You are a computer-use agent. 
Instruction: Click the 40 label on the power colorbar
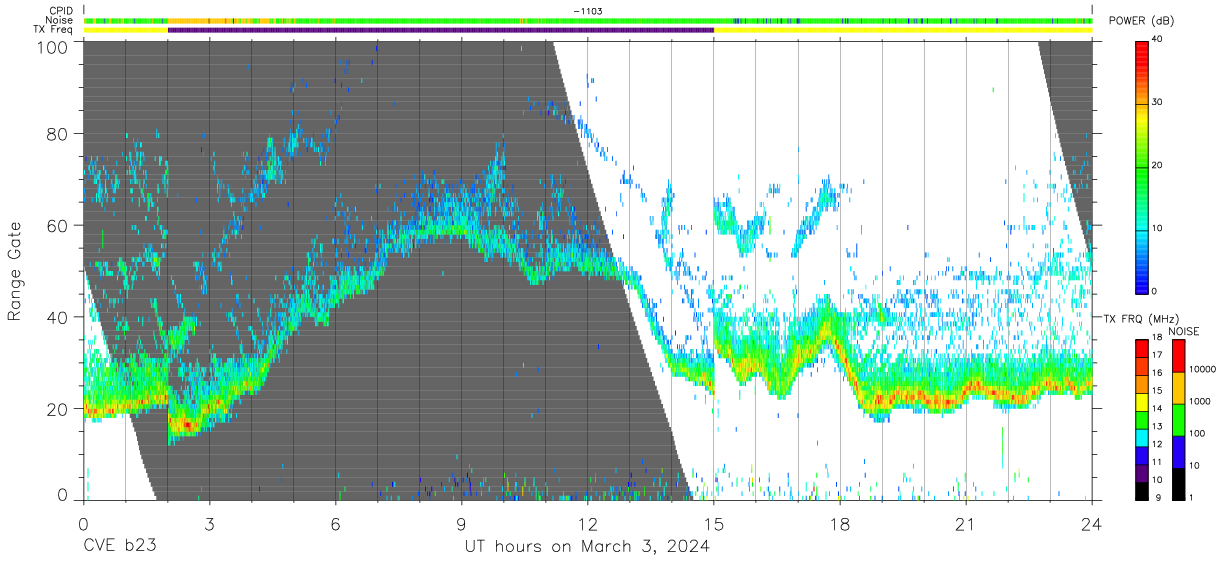click(x=1157, y=39)
